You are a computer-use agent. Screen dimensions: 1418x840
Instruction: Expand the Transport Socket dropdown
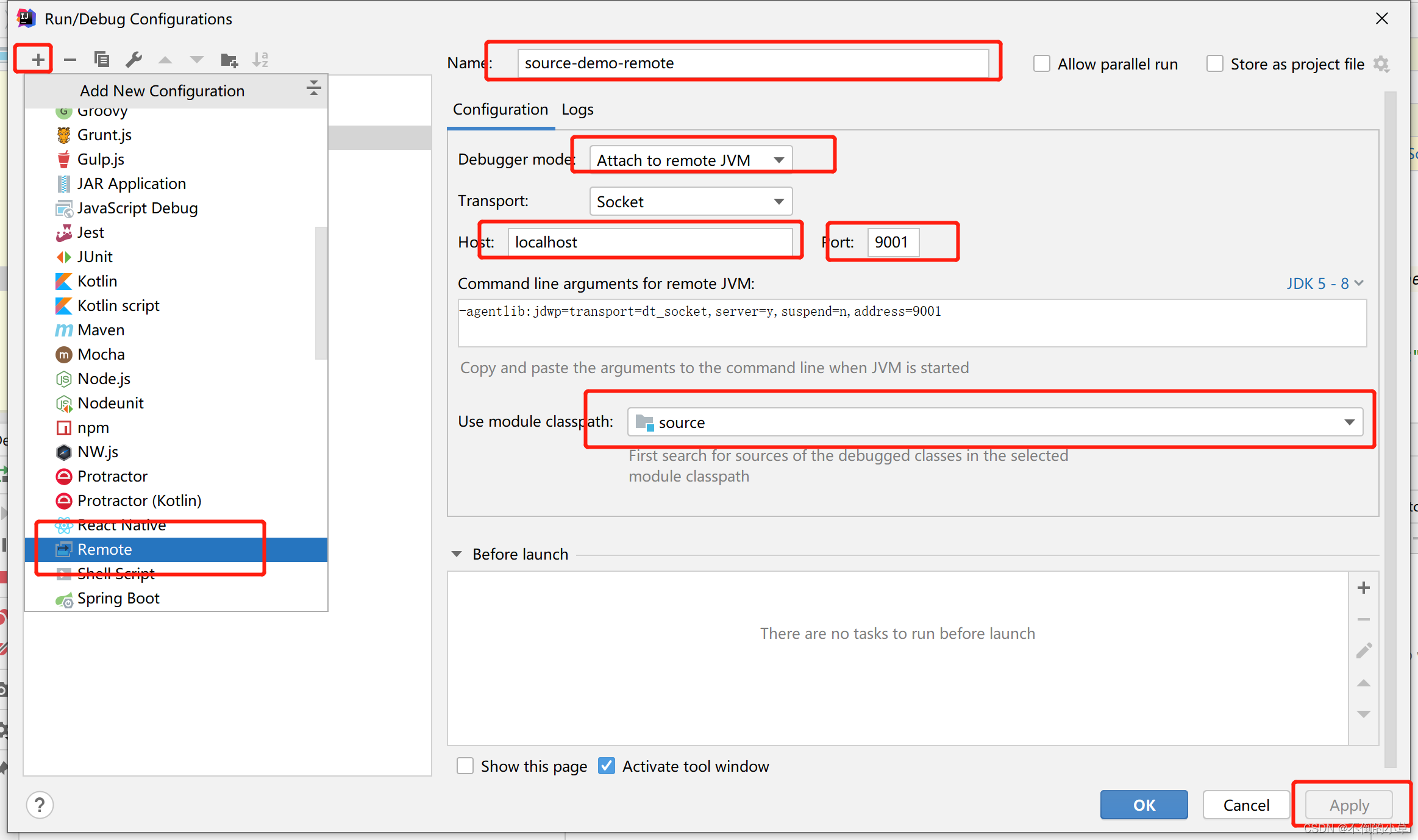[691, 202]
